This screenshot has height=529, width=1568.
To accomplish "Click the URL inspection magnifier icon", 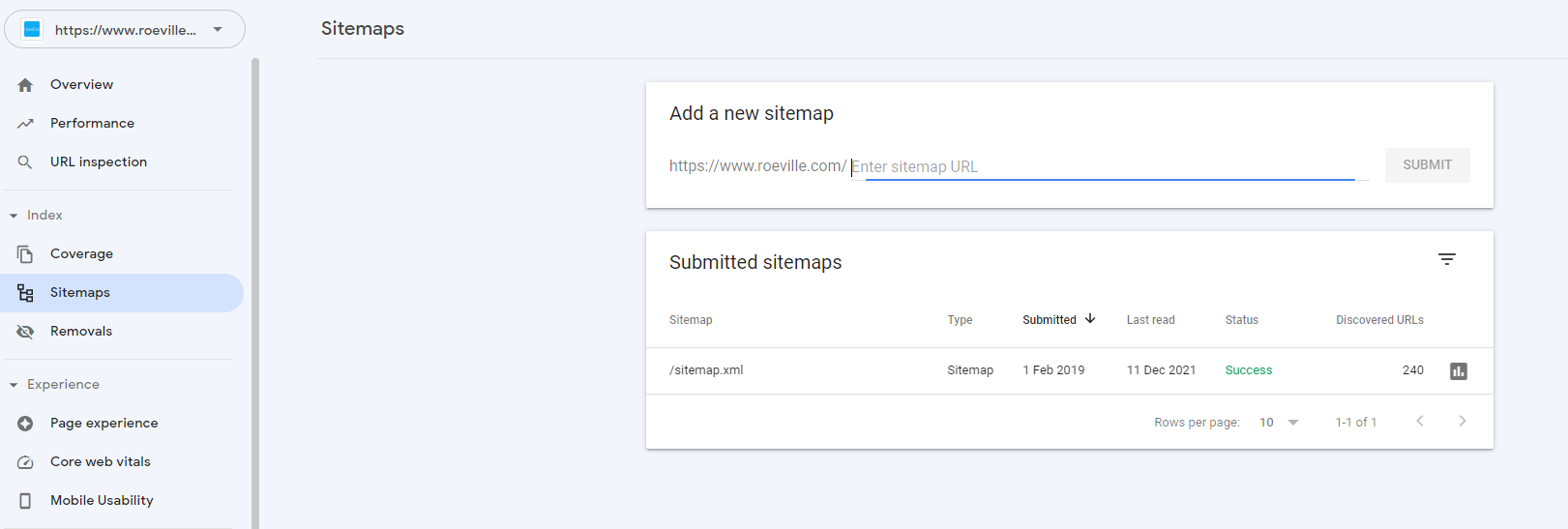I will [x=25, y=162].
